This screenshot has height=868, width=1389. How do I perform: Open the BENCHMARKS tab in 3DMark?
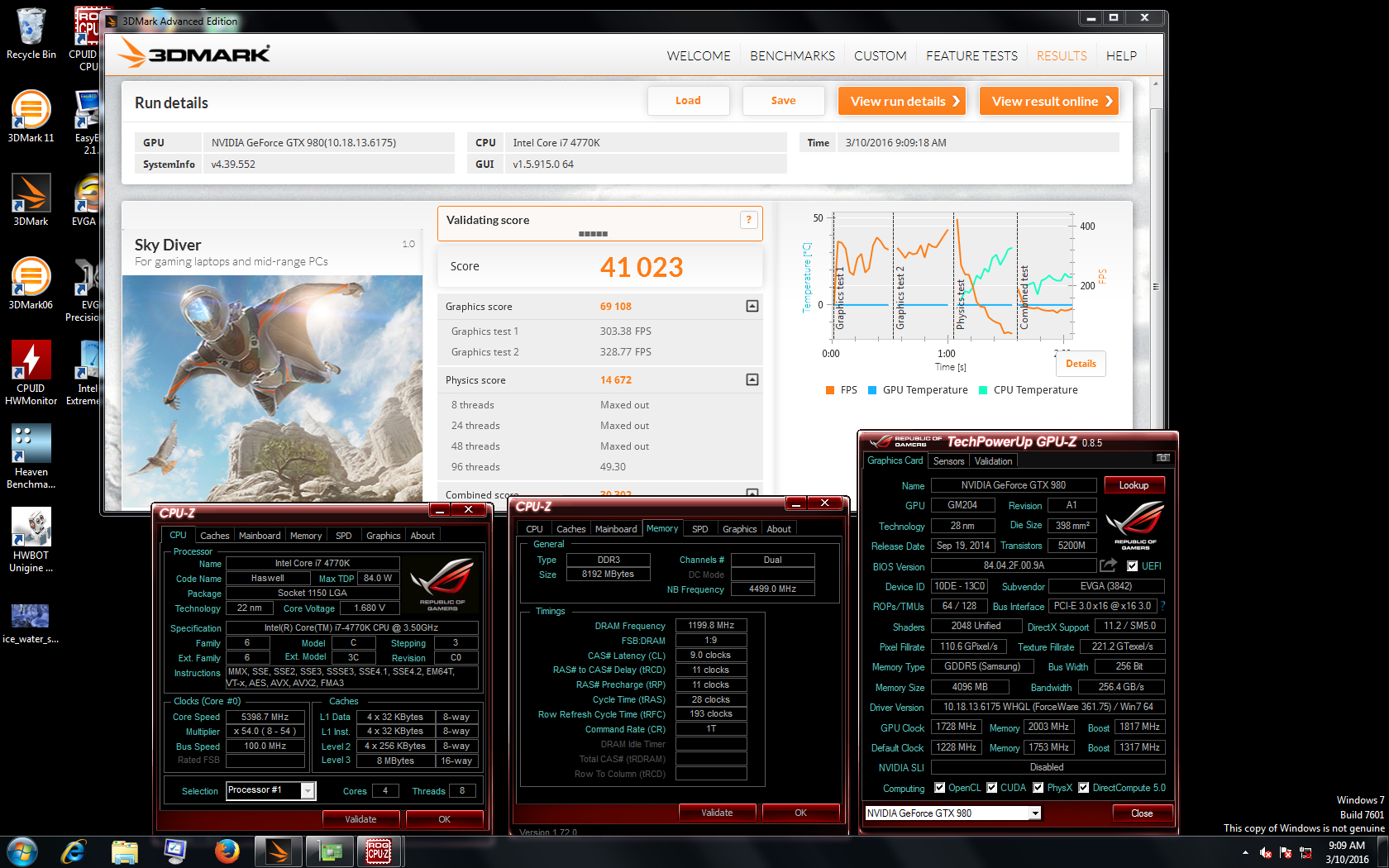pyautogui.click(x=792, y=56)
